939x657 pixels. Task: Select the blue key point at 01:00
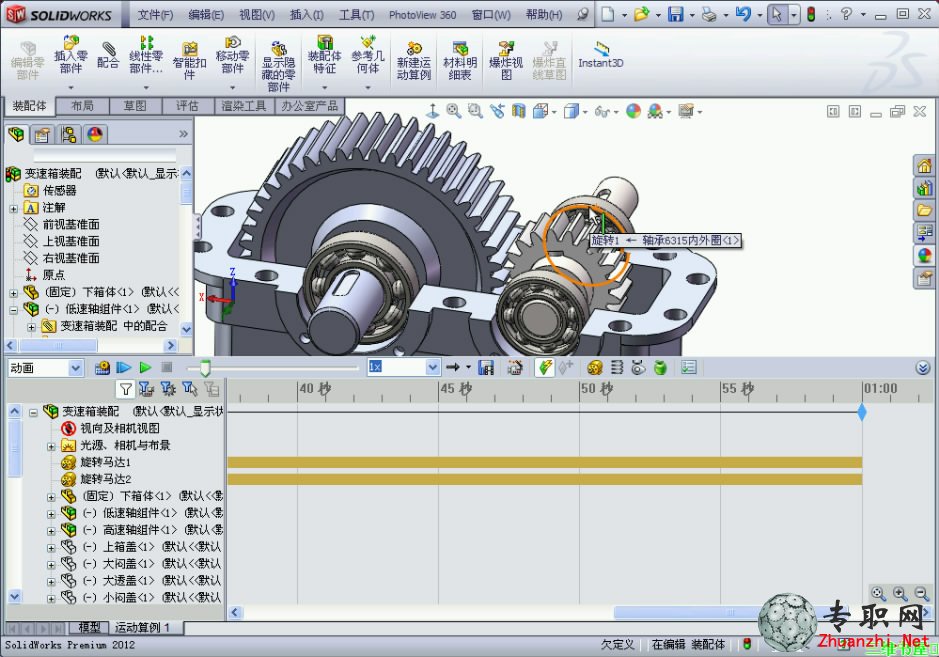coord(862,412)
